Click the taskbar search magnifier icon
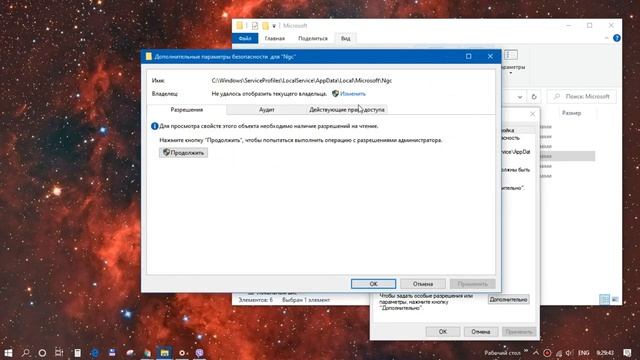This screenshot has width=640, height=360. point(25,352)
